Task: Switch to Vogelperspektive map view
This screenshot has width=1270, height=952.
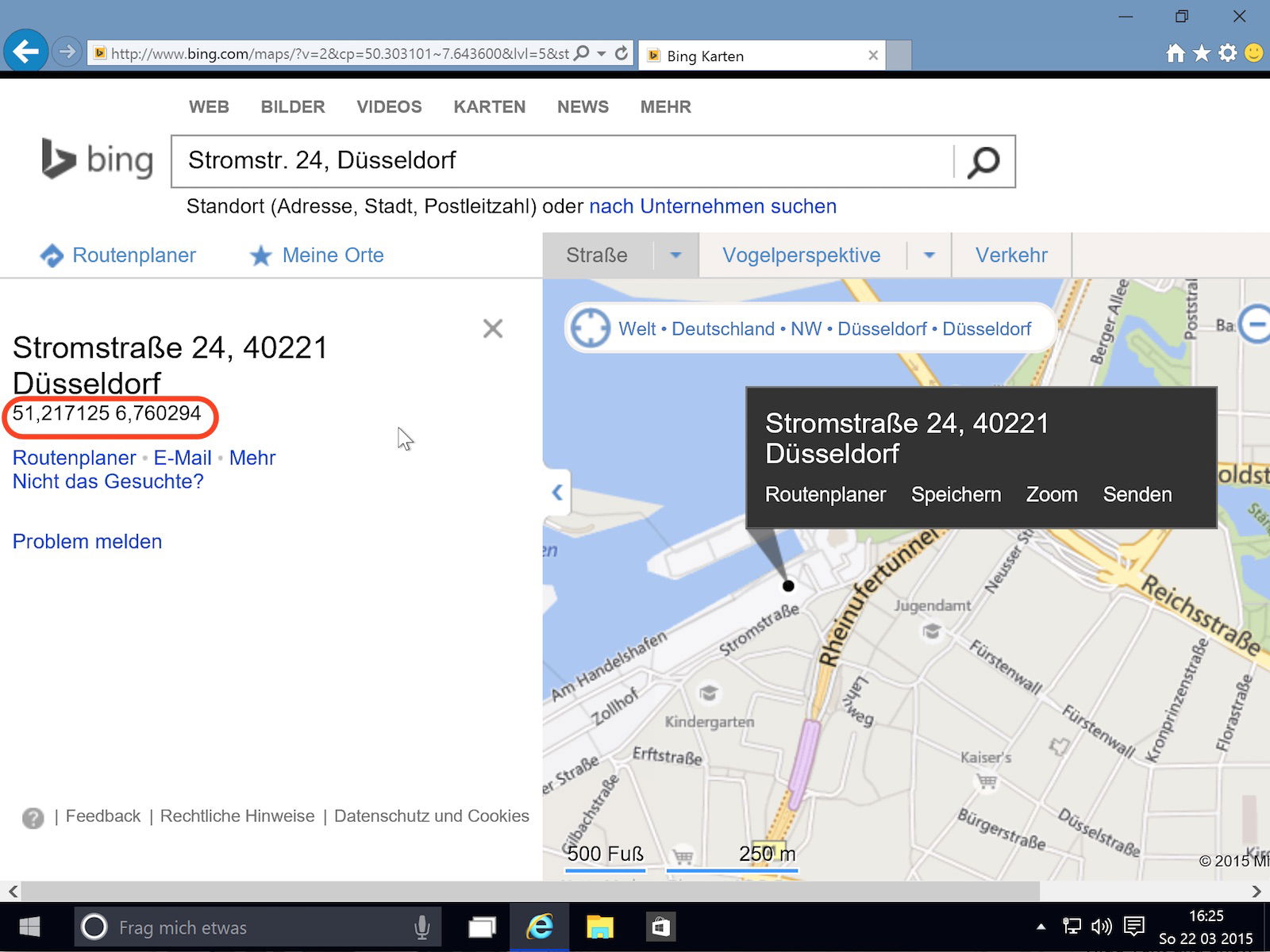Action: 802,255
